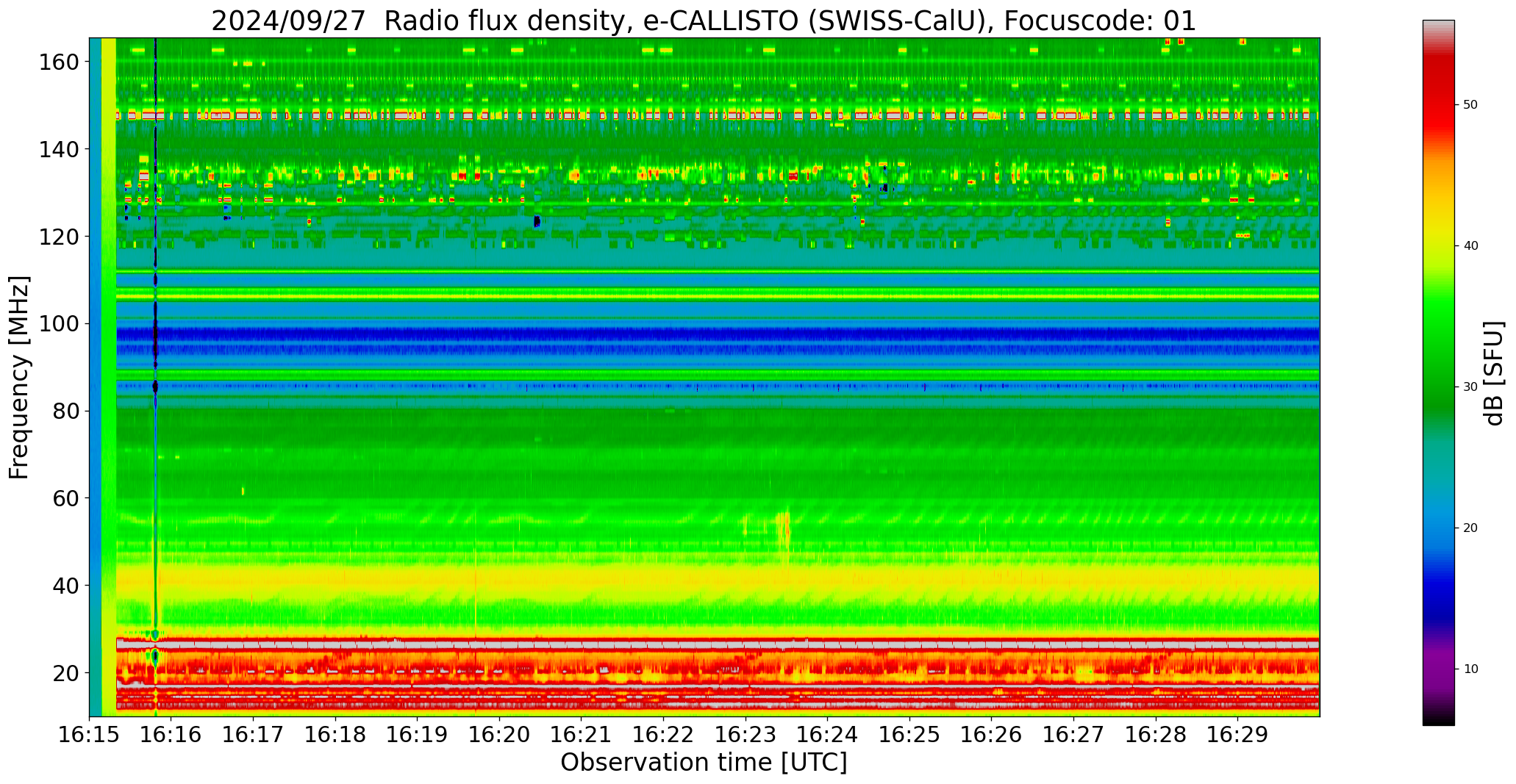Click the 40 frequency tick label
Image resolution: width=1516 pixels, height=784 pixels.
pos(65,586)
